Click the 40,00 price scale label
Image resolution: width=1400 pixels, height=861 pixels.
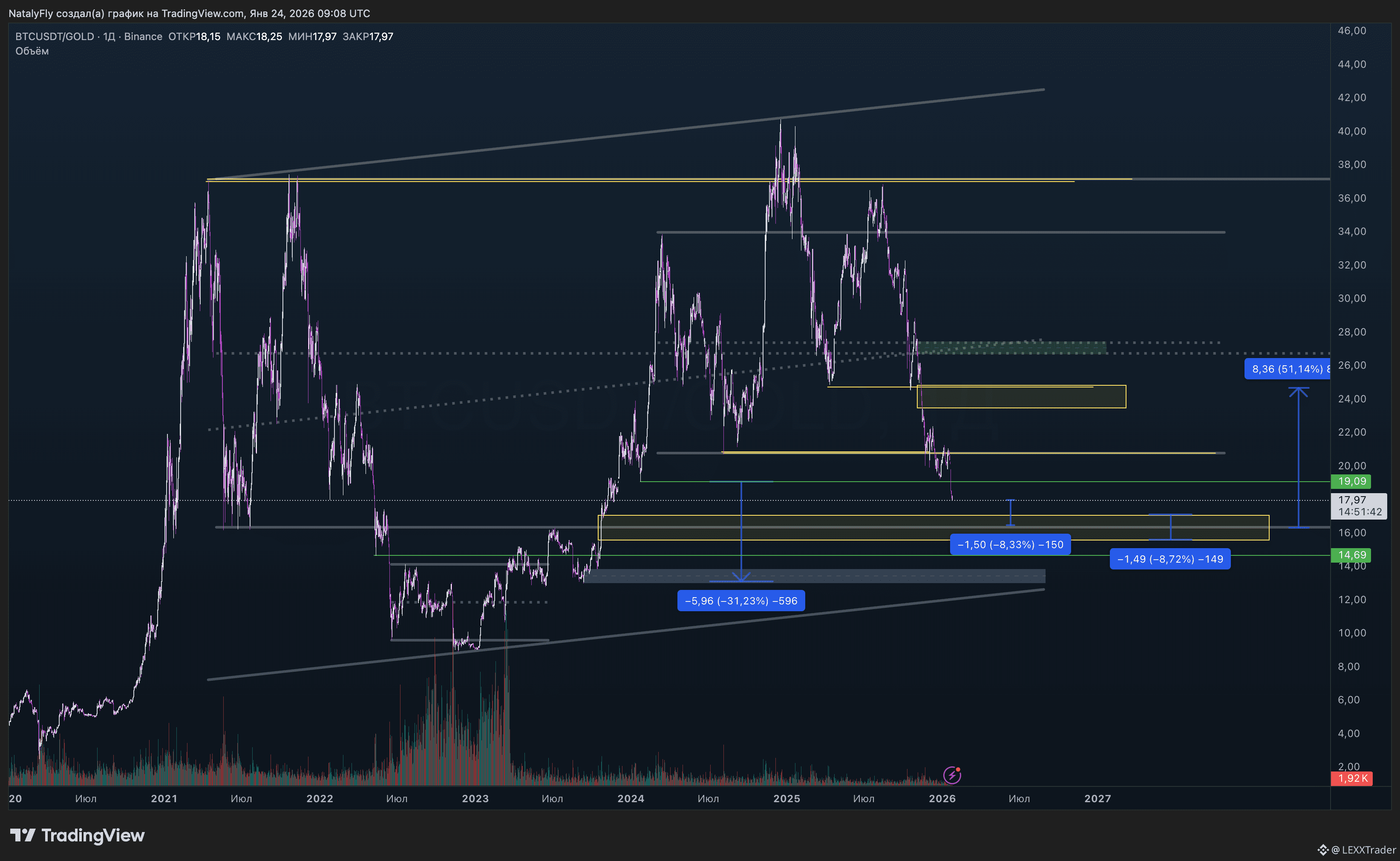click(x=1351, y=131)
